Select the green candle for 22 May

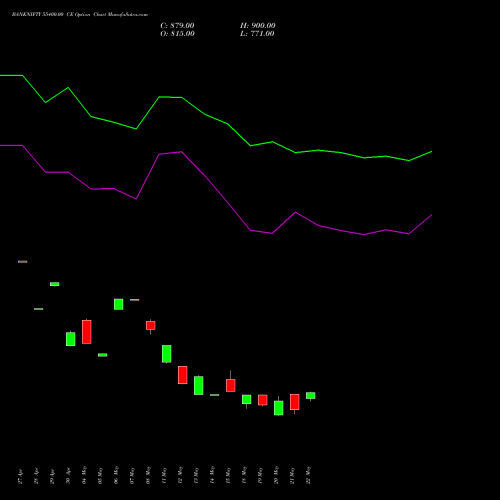[x=311, y=396]
